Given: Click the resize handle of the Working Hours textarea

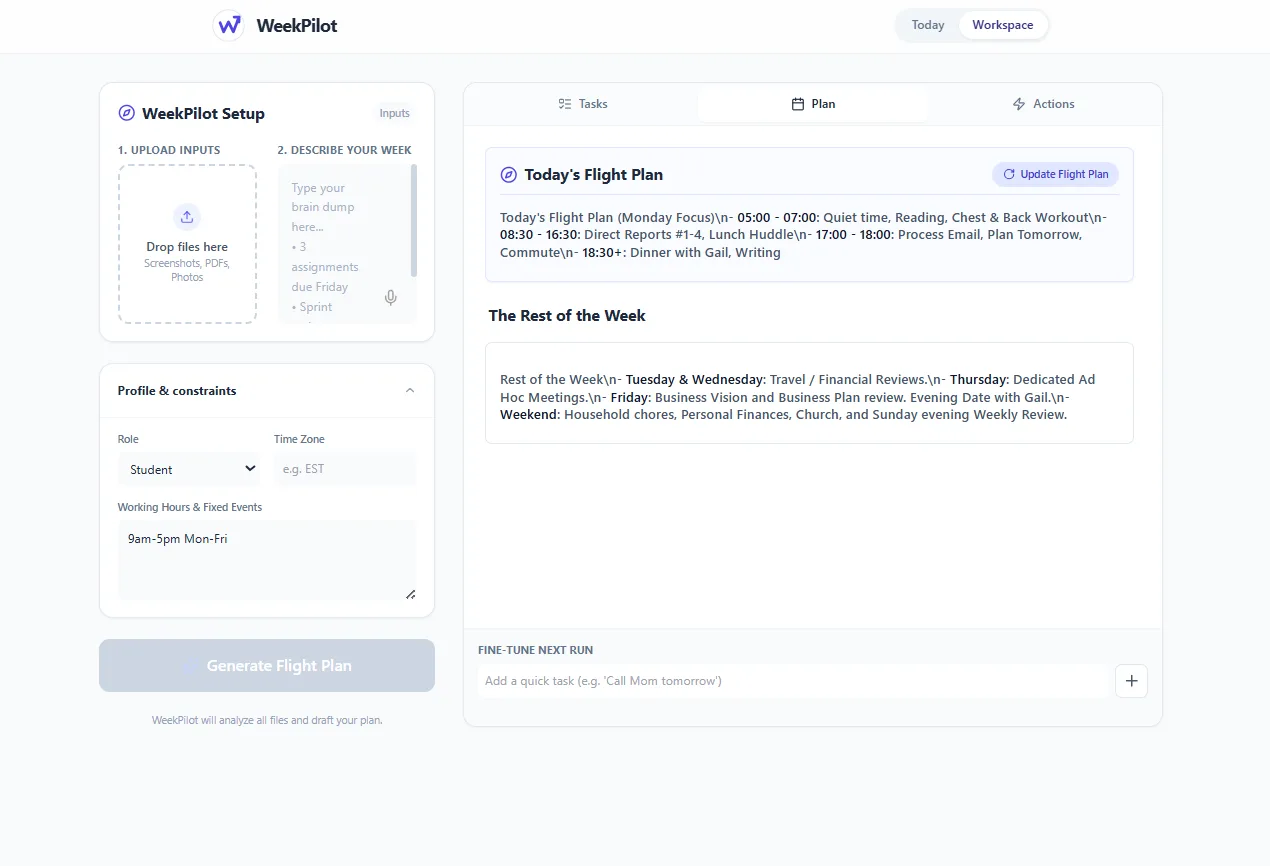Looking at the screenshot, I should (x=410, y=594).
